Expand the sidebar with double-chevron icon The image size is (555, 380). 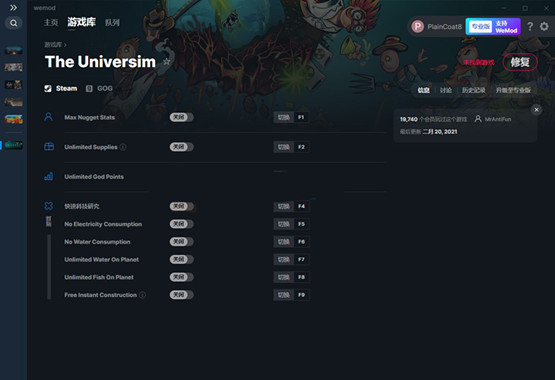pyautogui.click(x=13, y=7)
